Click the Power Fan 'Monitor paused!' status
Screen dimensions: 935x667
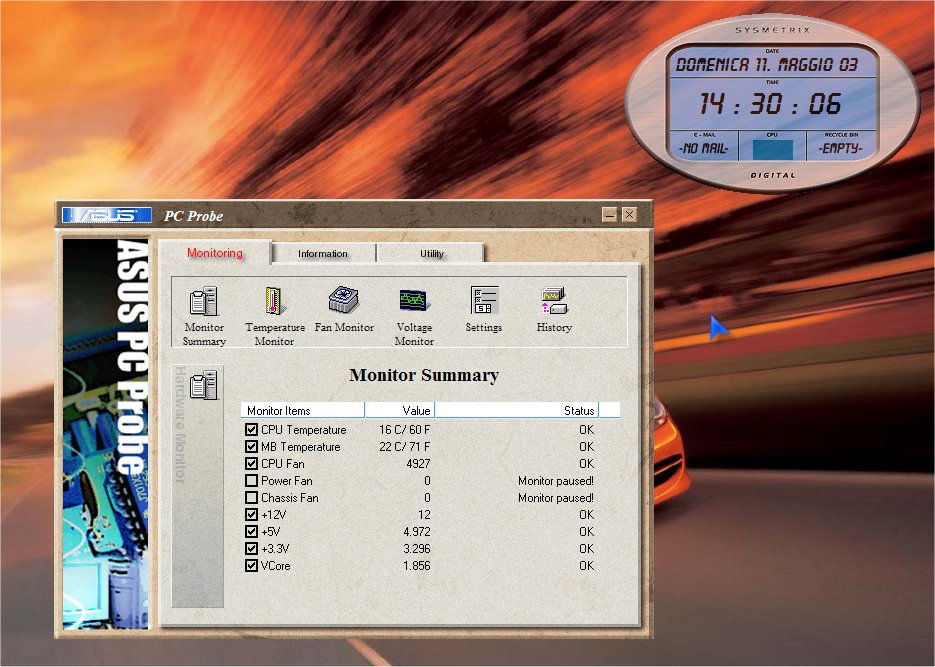click(556, 480)
